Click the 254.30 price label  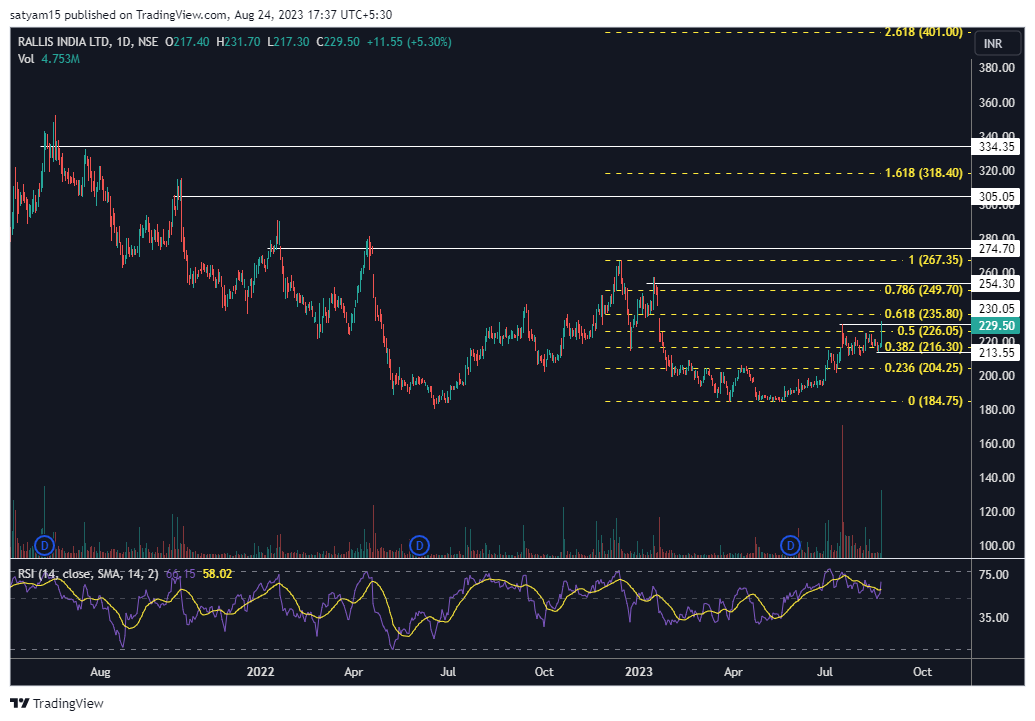[x=996, y=284]
